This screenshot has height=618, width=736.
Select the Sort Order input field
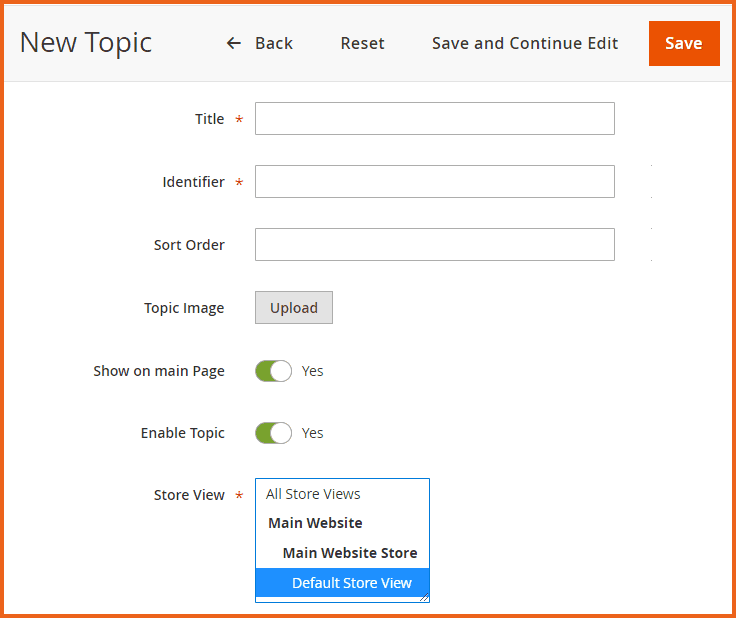434,244
